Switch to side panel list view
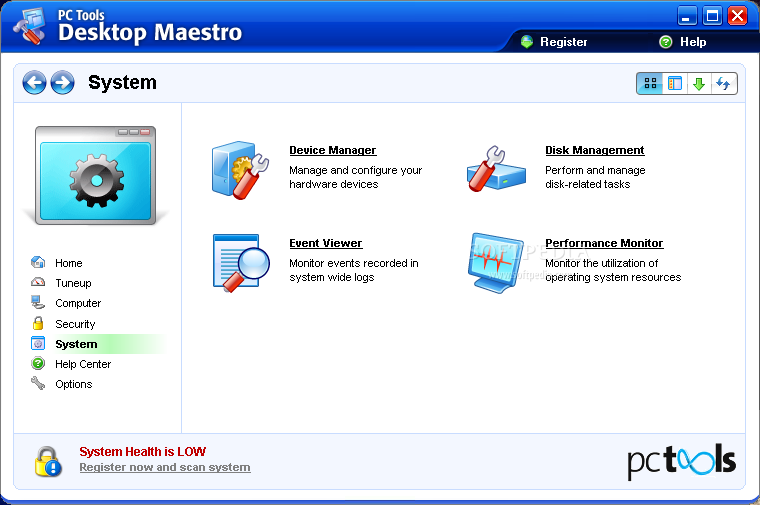Image resolution: width=760 pixels, height=505 pixels. [675, 83]
